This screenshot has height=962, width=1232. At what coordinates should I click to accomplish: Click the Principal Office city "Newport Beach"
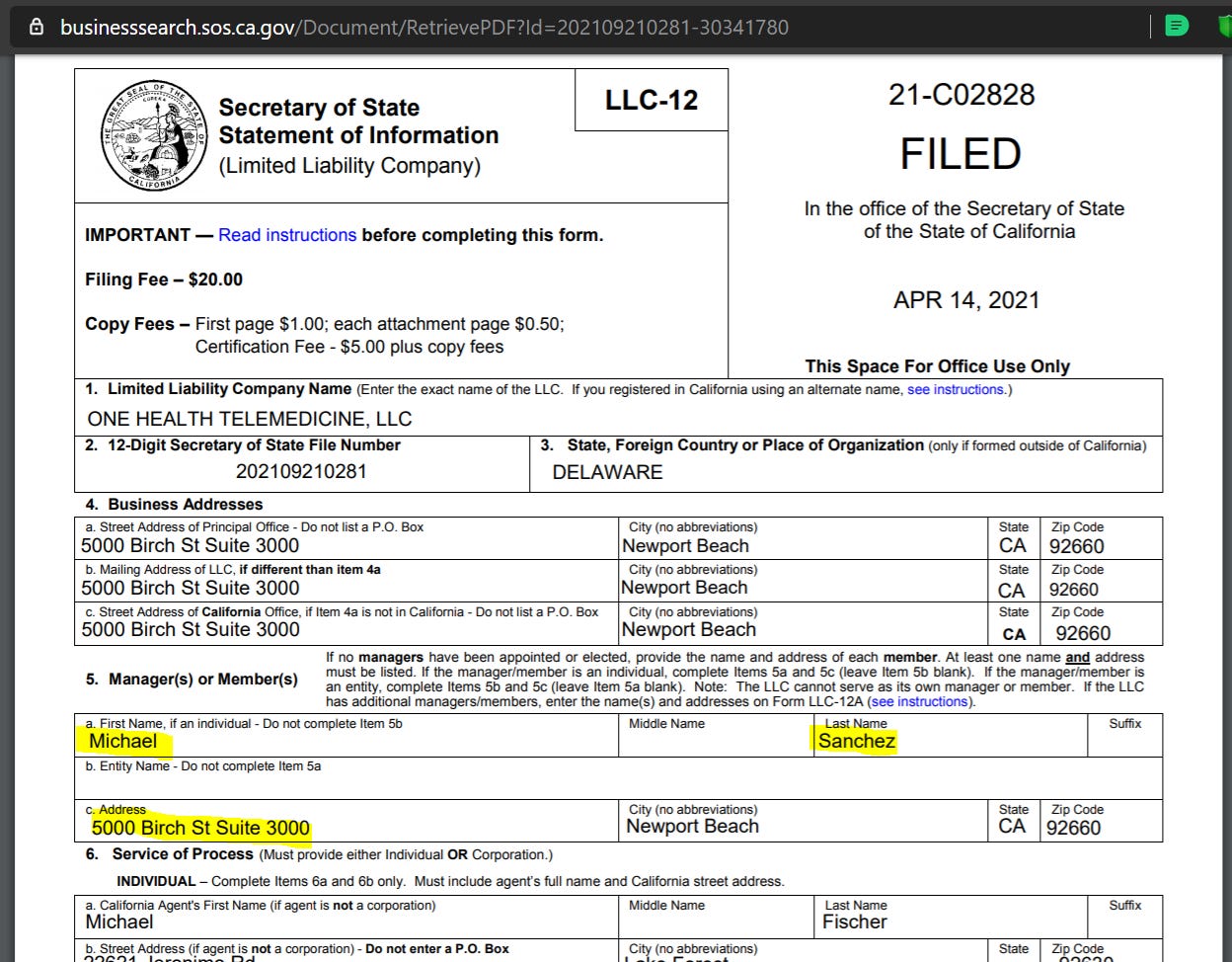685,546
